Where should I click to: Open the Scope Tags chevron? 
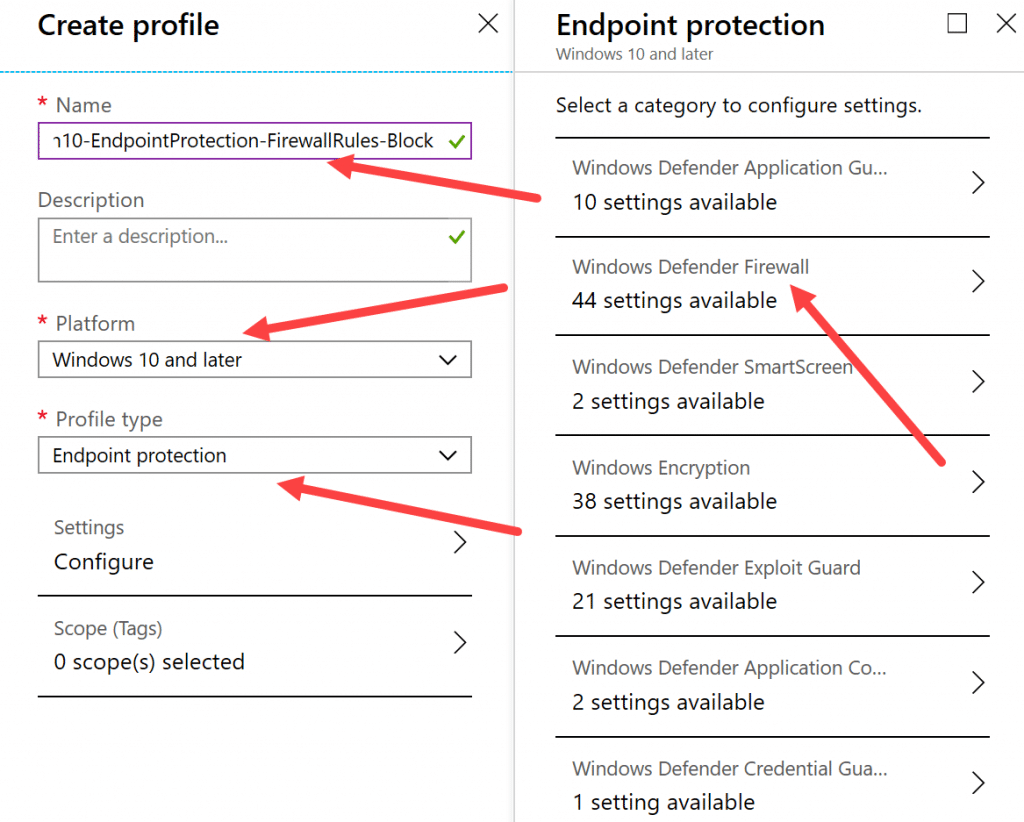tap(459, 644)
